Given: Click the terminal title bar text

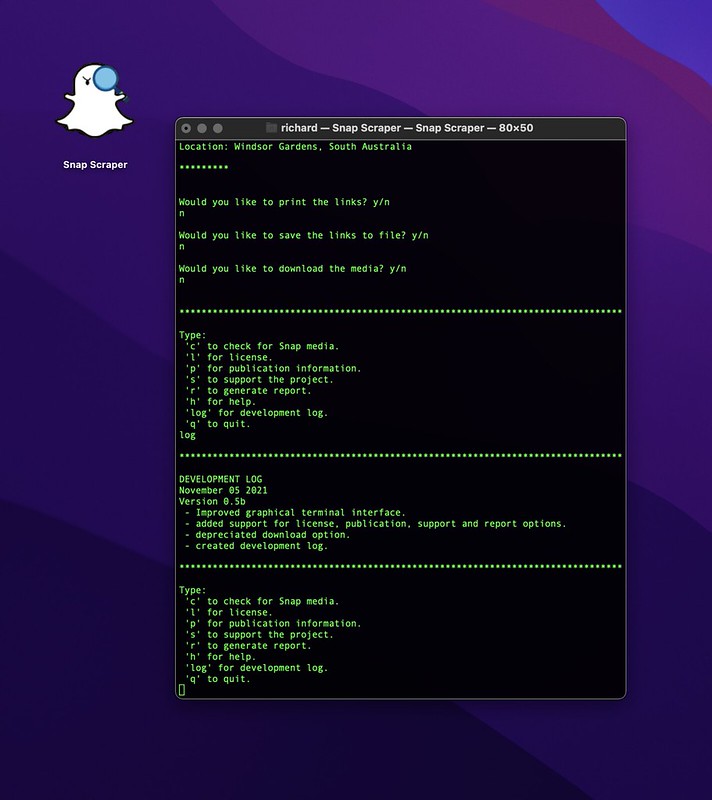Looking at the screenshot, I should pyautogui.click(x=407, y=128).
